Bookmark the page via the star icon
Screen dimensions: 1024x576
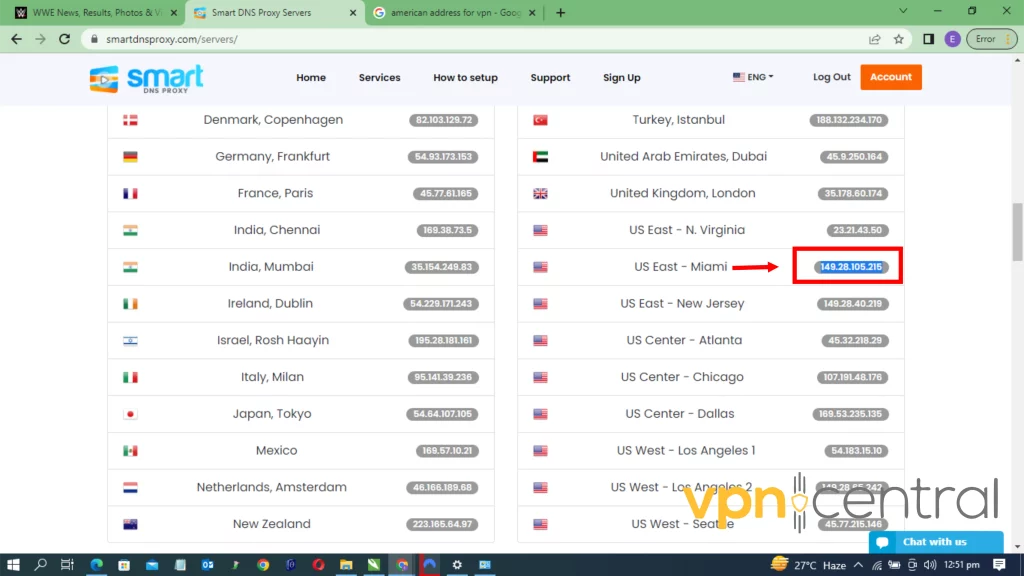click(x=898, y=38)
